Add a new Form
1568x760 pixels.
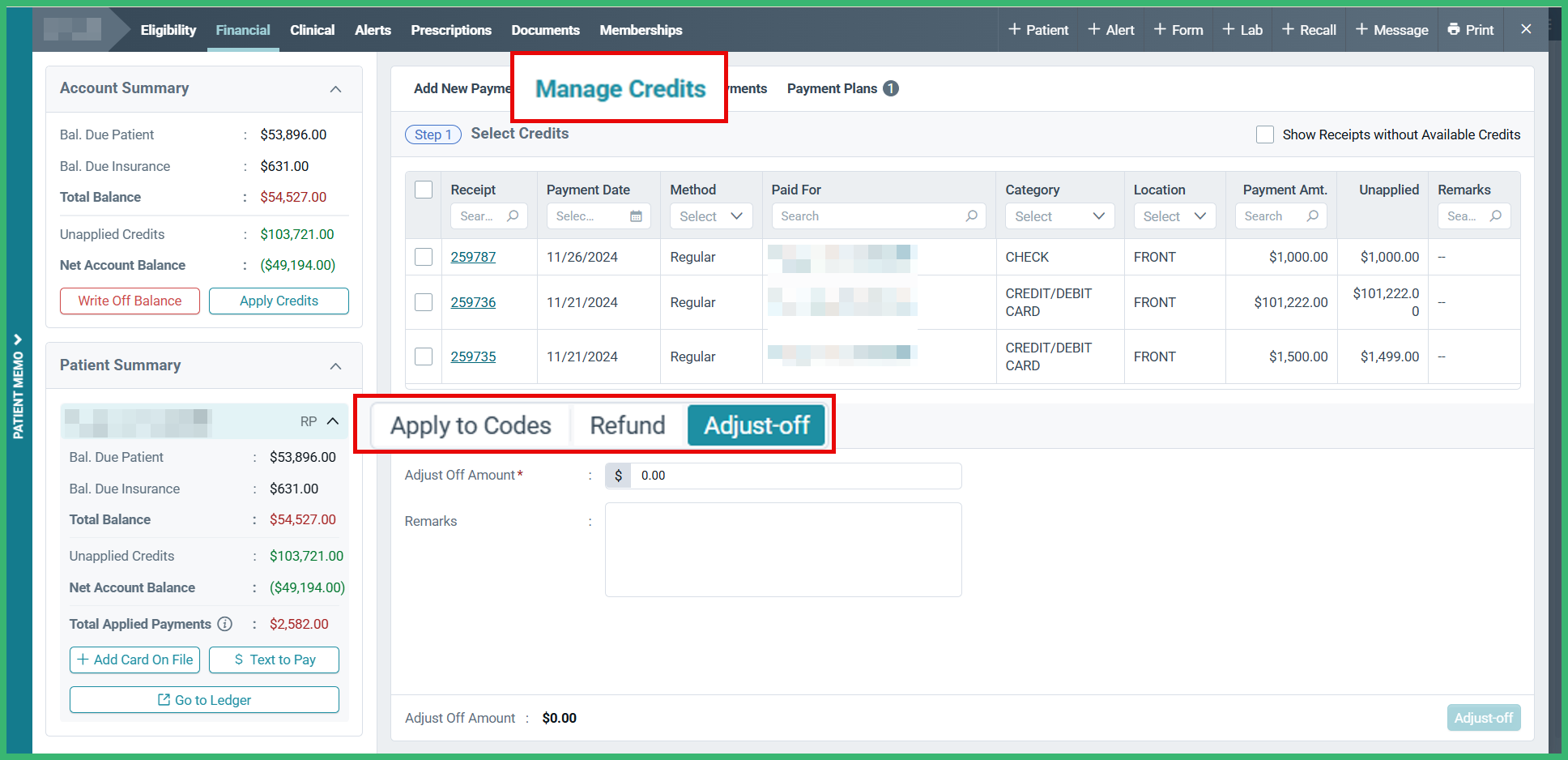click(1178, 30)
